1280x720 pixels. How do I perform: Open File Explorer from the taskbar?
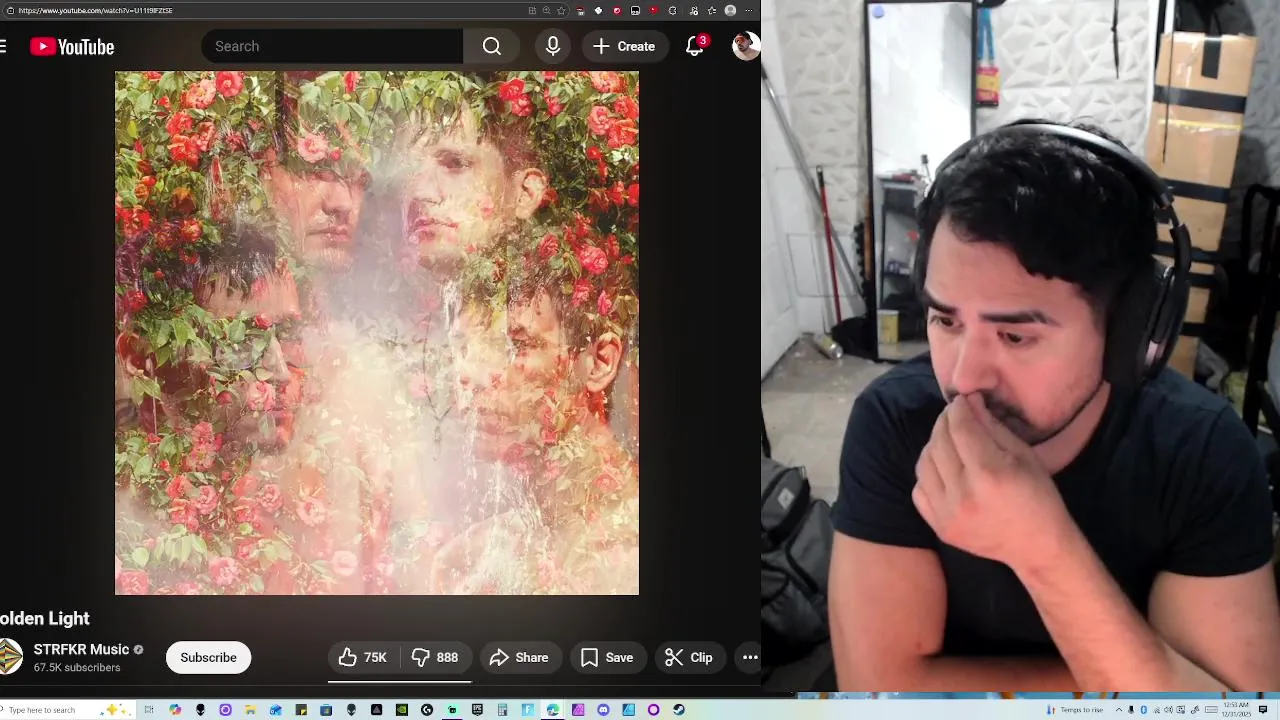(250, 710)
